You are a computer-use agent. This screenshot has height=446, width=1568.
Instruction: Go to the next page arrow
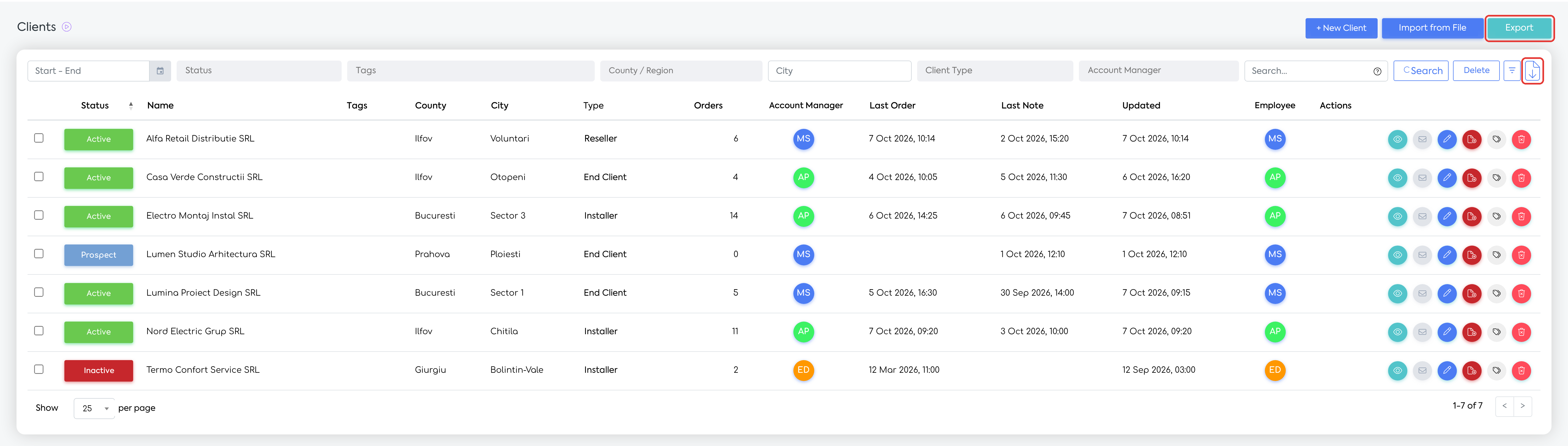1523,406
